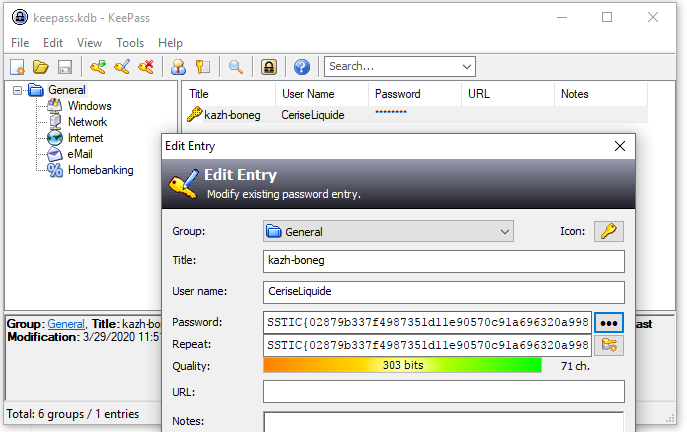The image size is (687, 432).
Task: Click the KeePass lock icon in title bar
Action: click(20, 18)
